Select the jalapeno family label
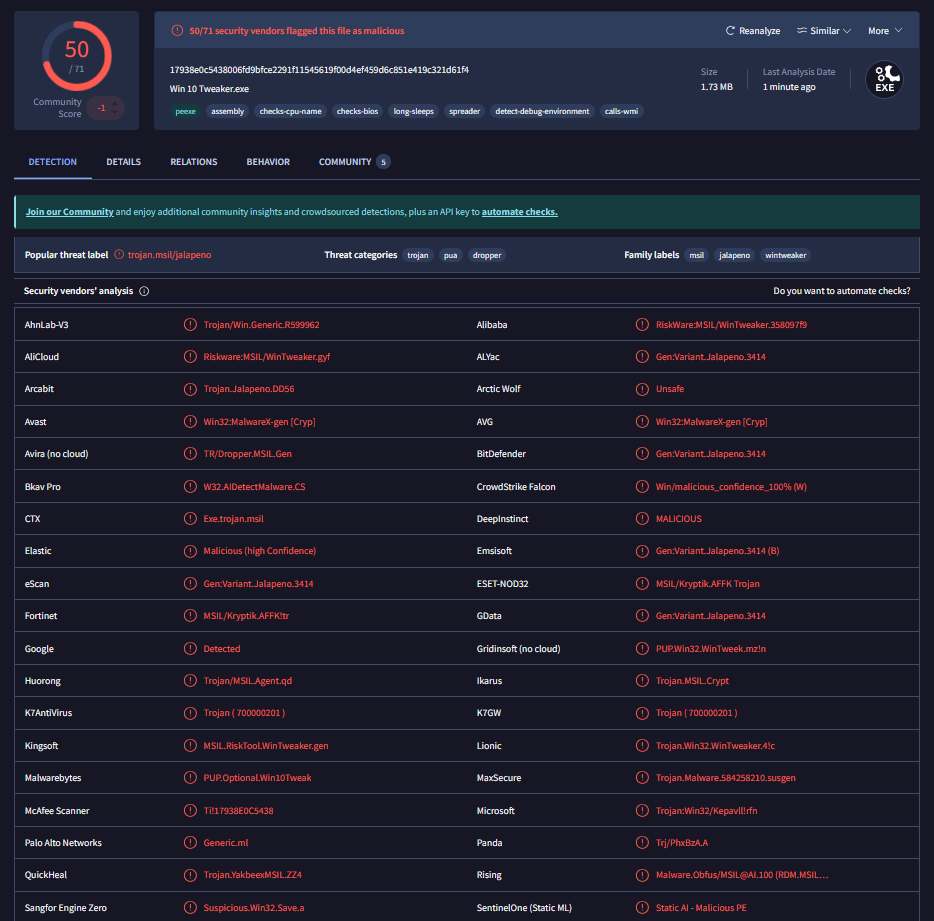The height and width of the screenshot is (921, 934). 734,255
